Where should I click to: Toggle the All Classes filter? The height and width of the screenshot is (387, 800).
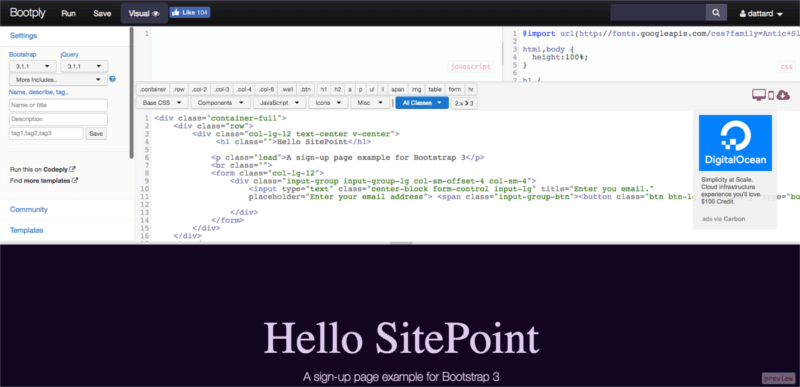(x=422, y=103)
